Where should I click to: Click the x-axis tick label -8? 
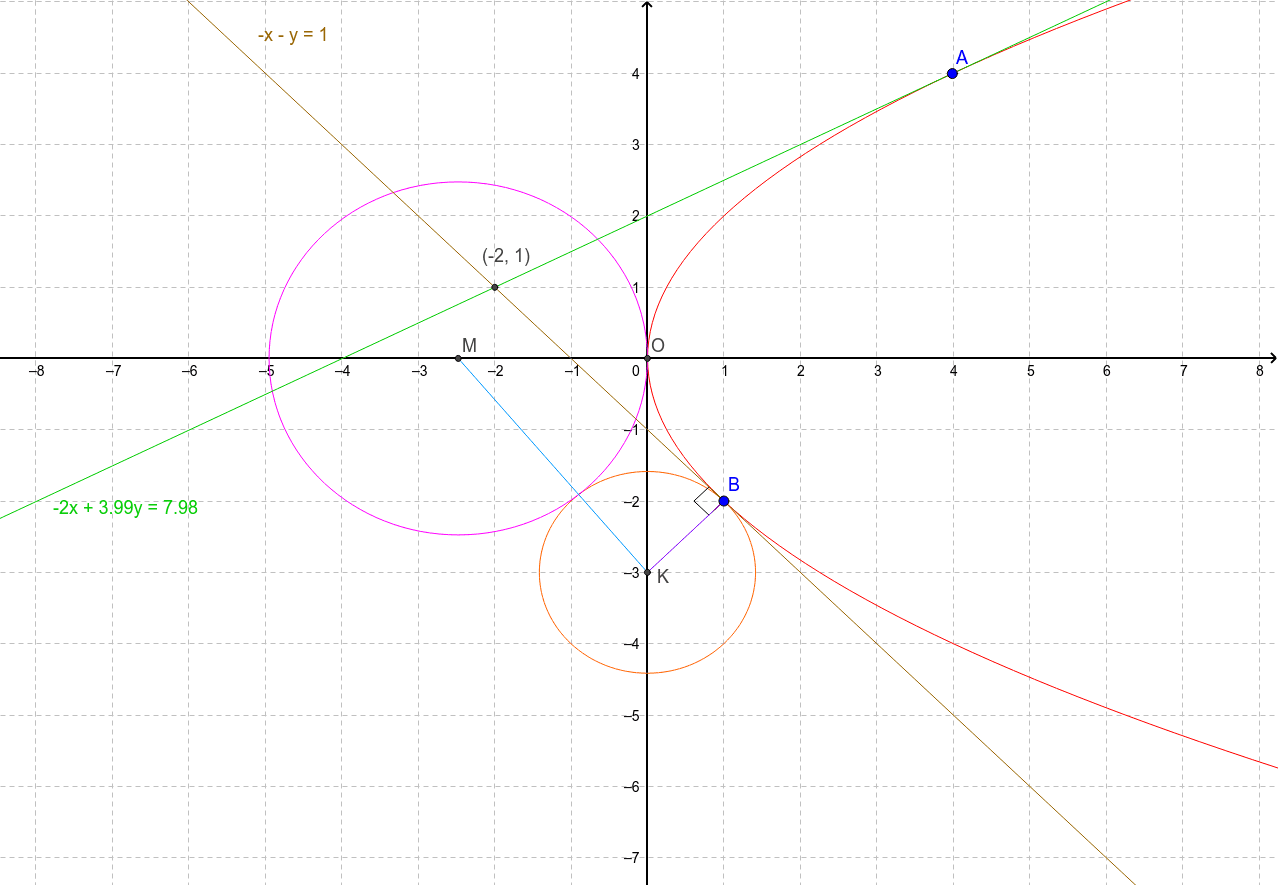click(37, 371)
